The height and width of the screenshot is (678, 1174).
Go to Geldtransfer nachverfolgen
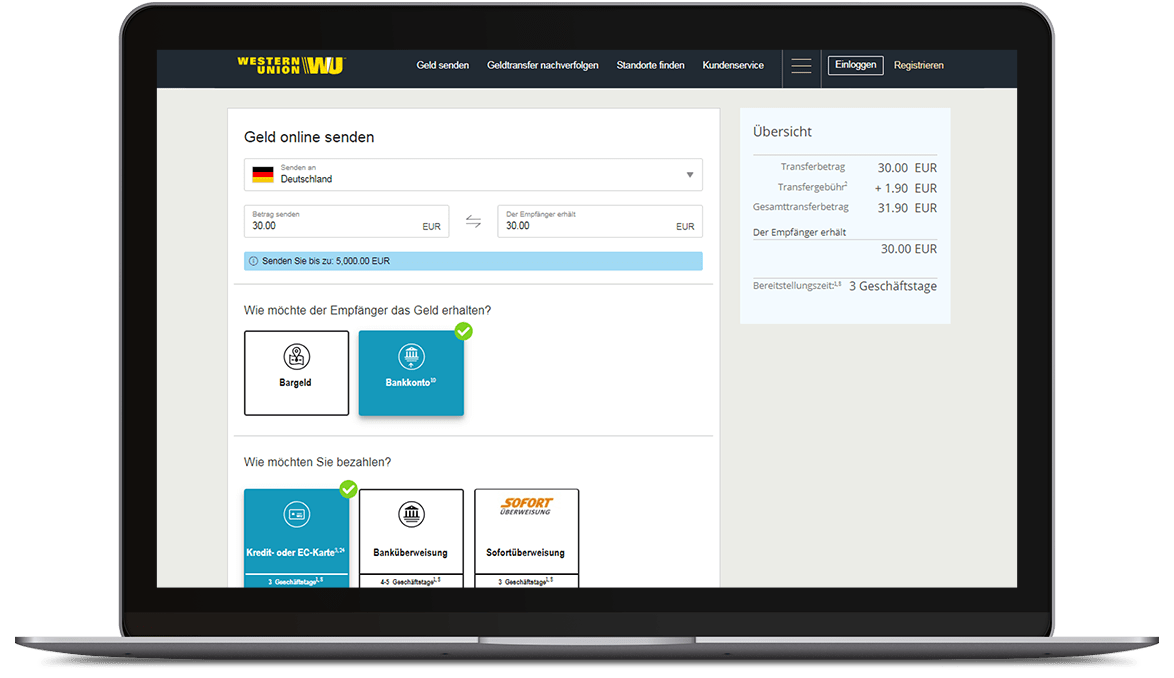tap(543, 66)
